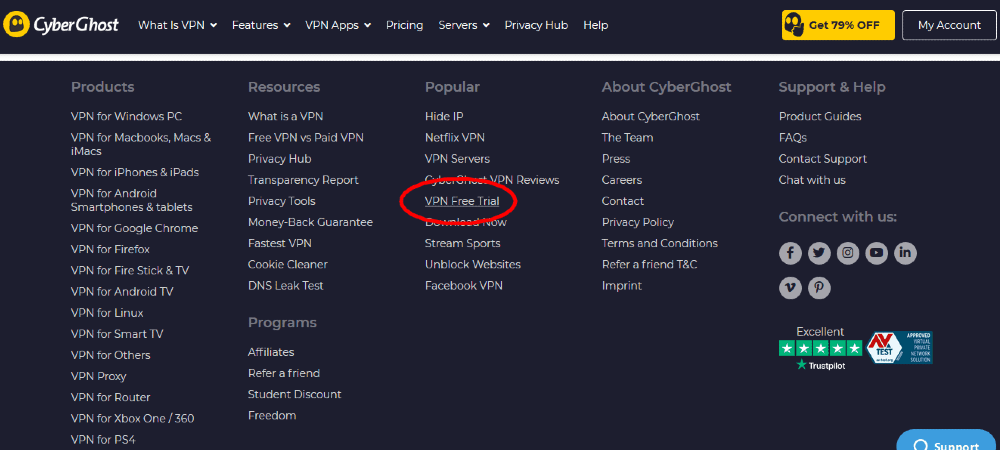Open VPN for iPhones & iPads link
1000x450 pixels.
click(135, 172)
